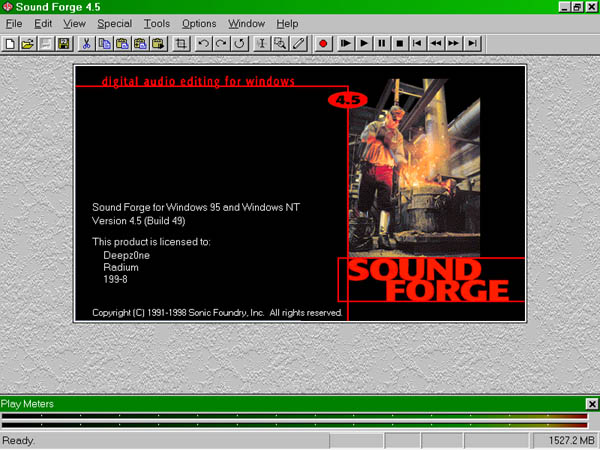Viewport: 600px width, 450px height.
Task: Click the Fast Forward button
Action: tap(454, 44)
